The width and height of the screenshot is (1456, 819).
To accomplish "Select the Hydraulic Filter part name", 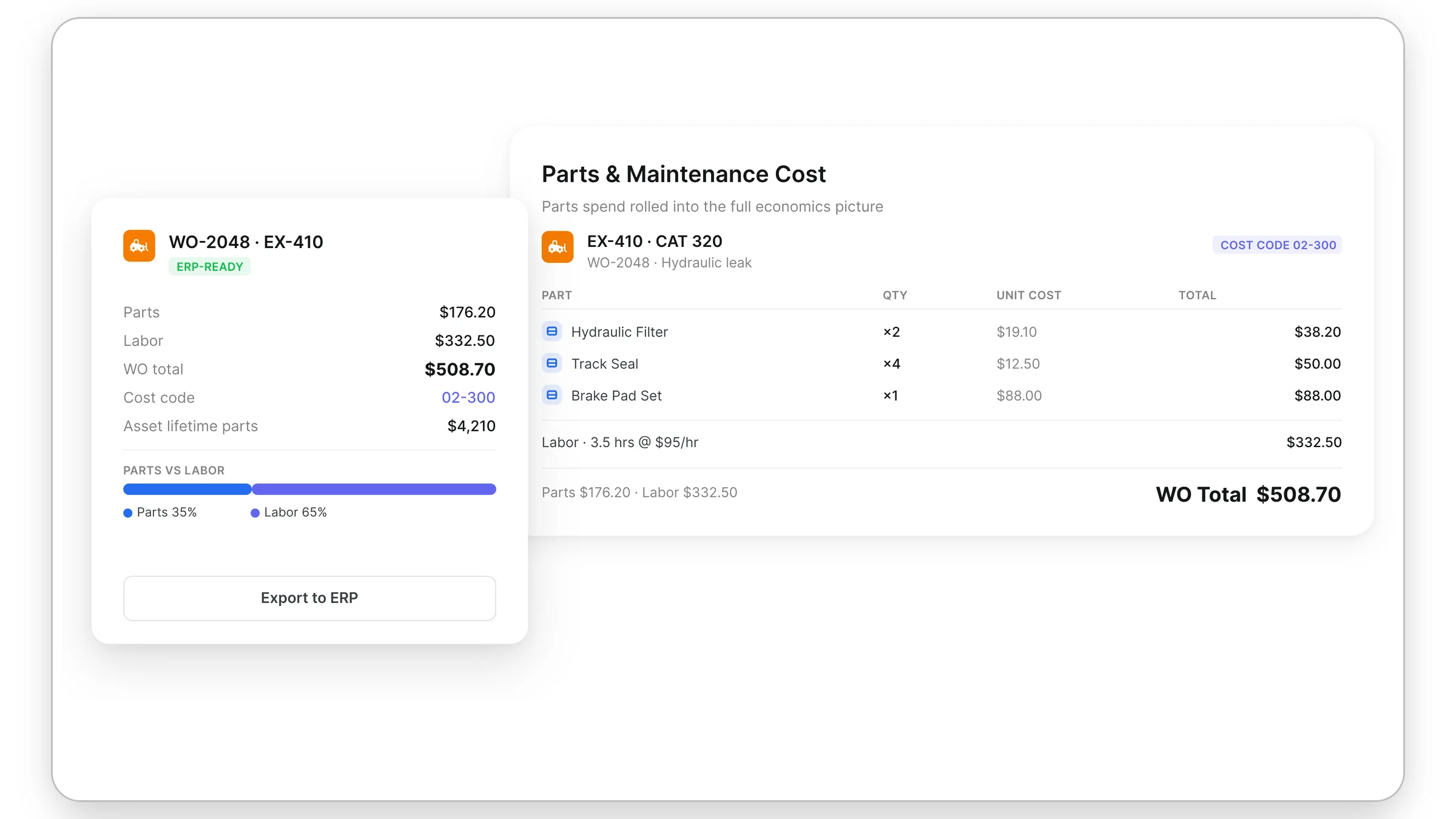I will (619, 332).
